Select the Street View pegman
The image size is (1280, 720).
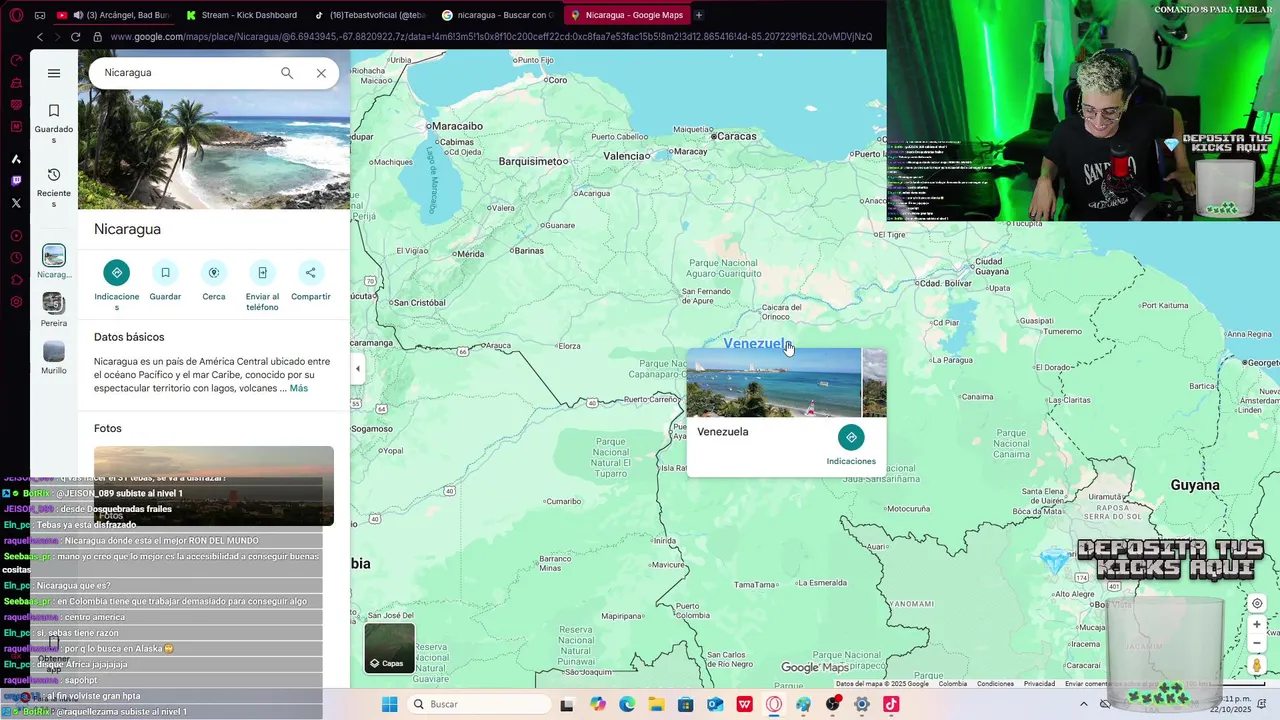pyautogui.click(x=1257, y=665)
